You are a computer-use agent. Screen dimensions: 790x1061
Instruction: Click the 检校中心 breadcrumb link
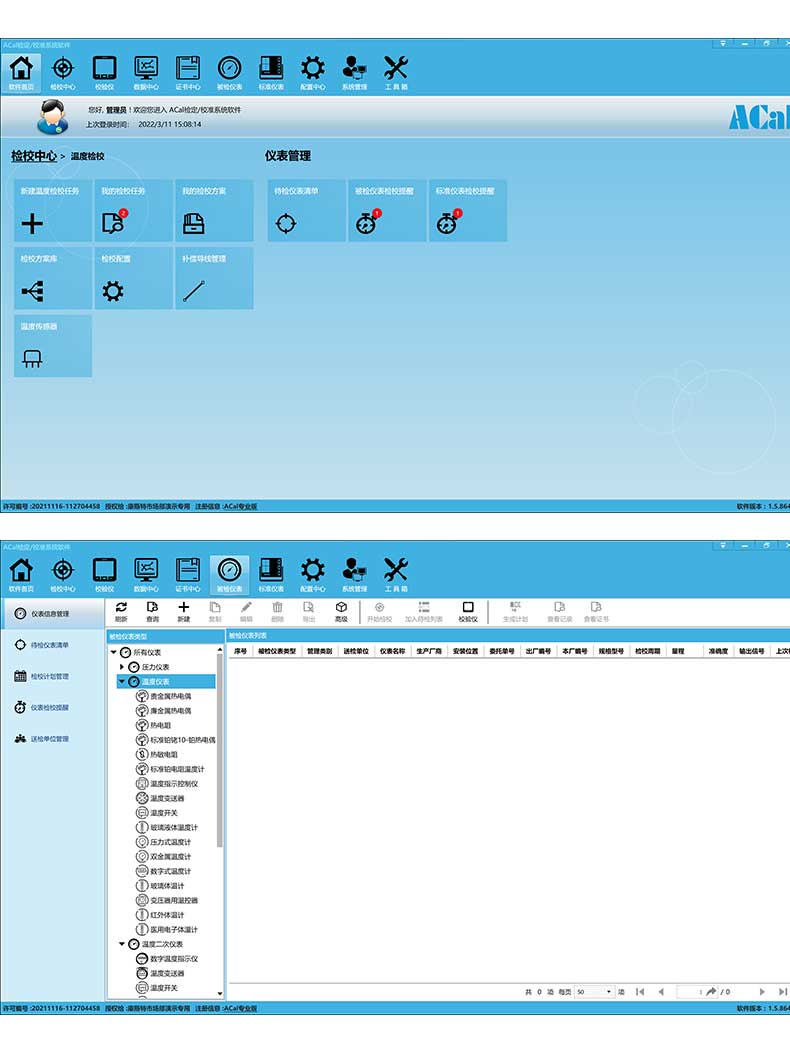(x=33, y=156)
